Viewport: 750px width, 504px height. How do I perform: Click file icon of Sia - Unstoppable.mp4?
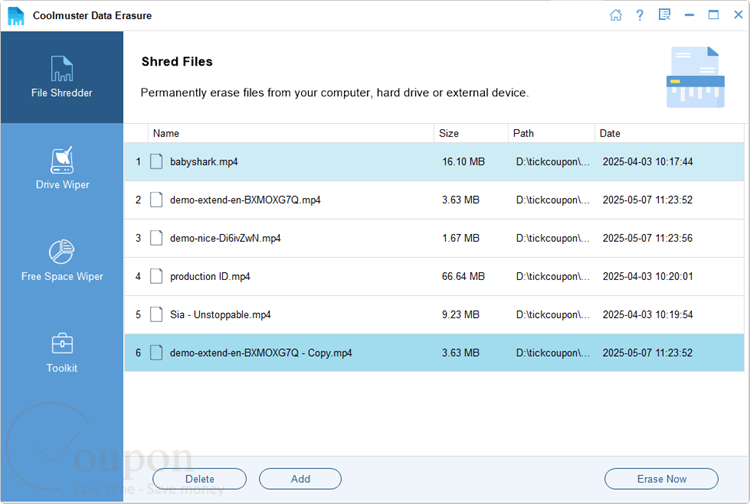(156, 315)
